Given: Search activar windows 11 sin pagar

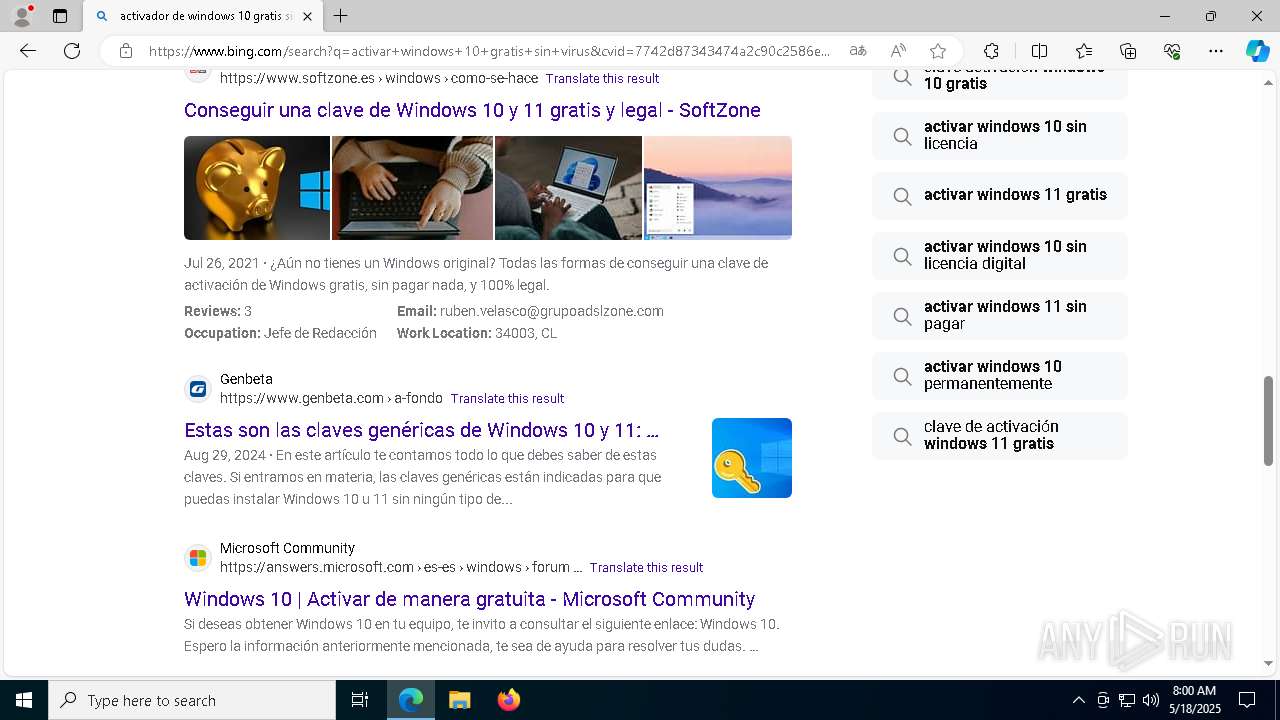Looking at the screenshot, I should click(1000, 315).
